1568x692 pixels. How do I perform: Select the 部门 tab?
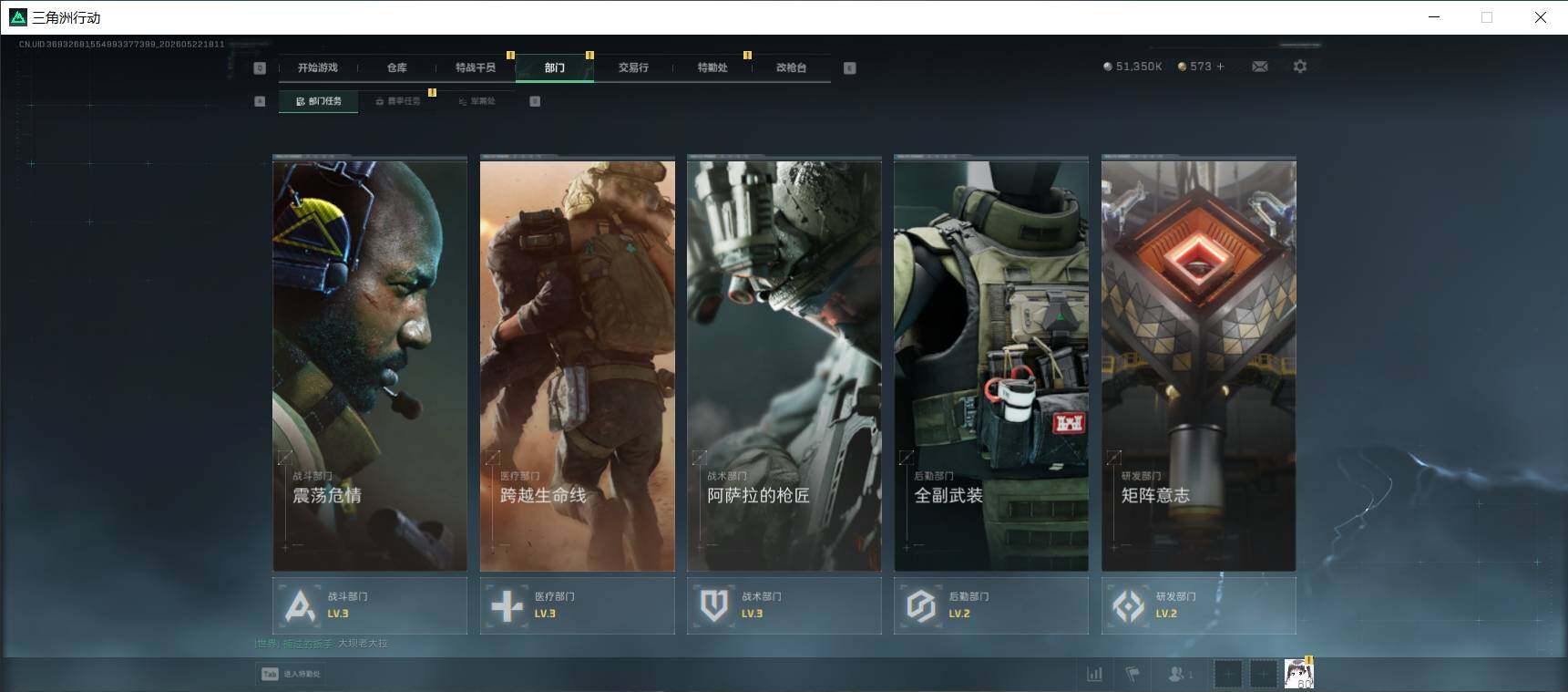pos(555,67)
